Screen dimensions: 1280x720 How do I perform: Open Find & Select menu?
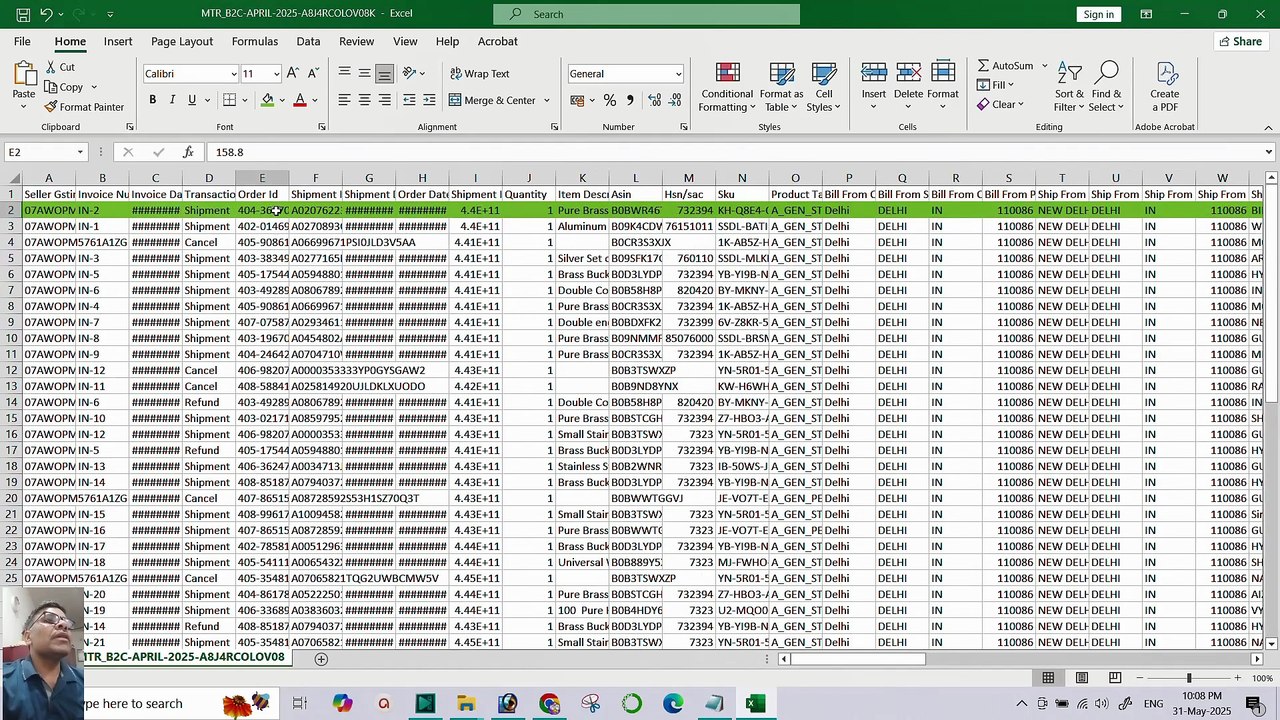click(1106, 88)
